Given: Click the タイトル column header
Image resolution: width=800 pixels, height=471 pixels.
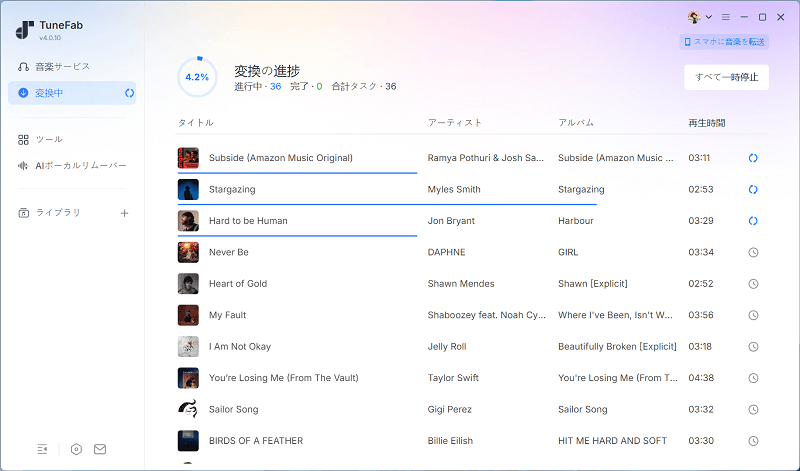Looking at the screenshot, I should click(x=195, y=122).
